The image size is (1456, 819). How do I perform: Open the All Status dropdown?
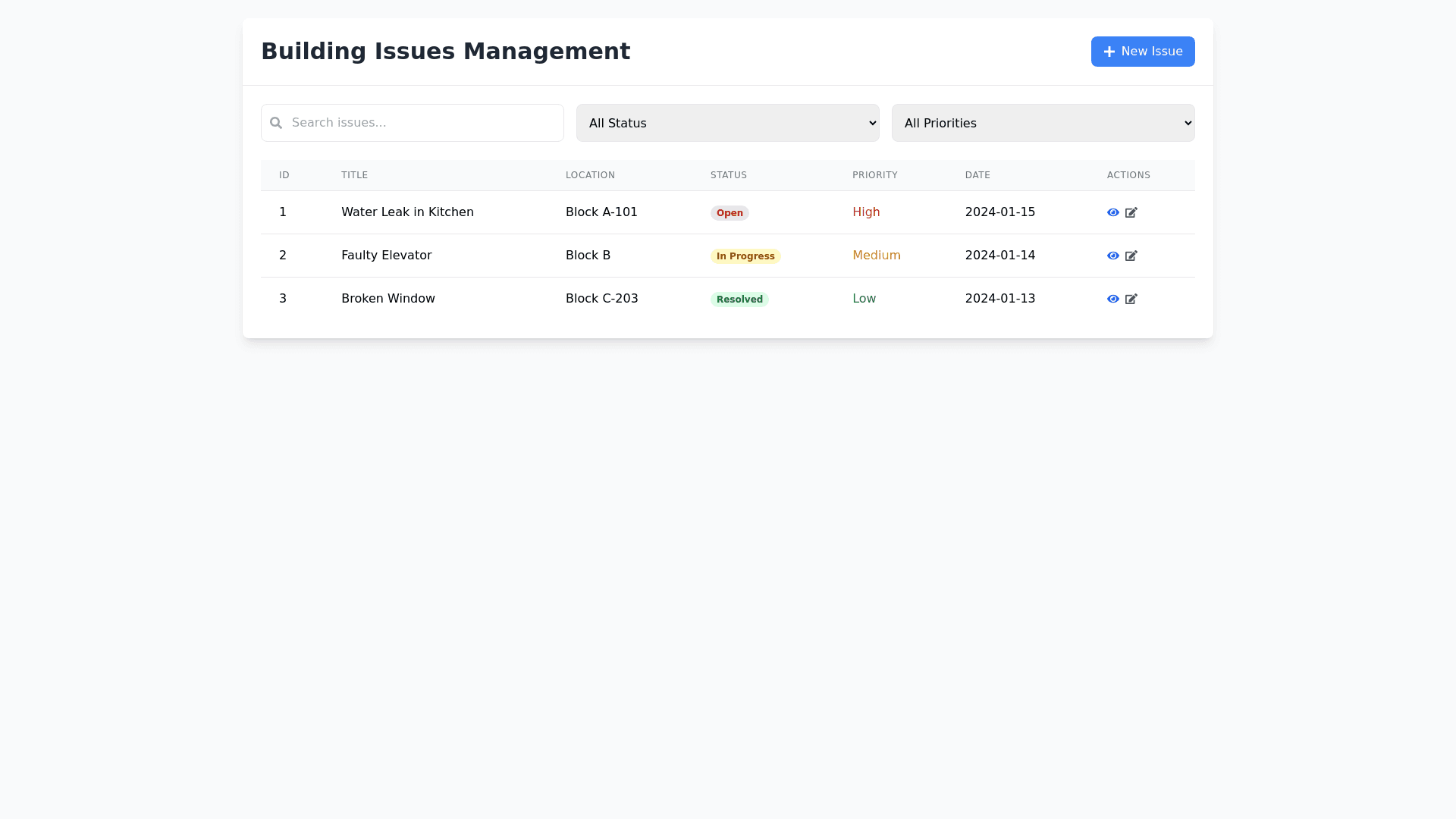pyautogui.click(x=727, y=123)
